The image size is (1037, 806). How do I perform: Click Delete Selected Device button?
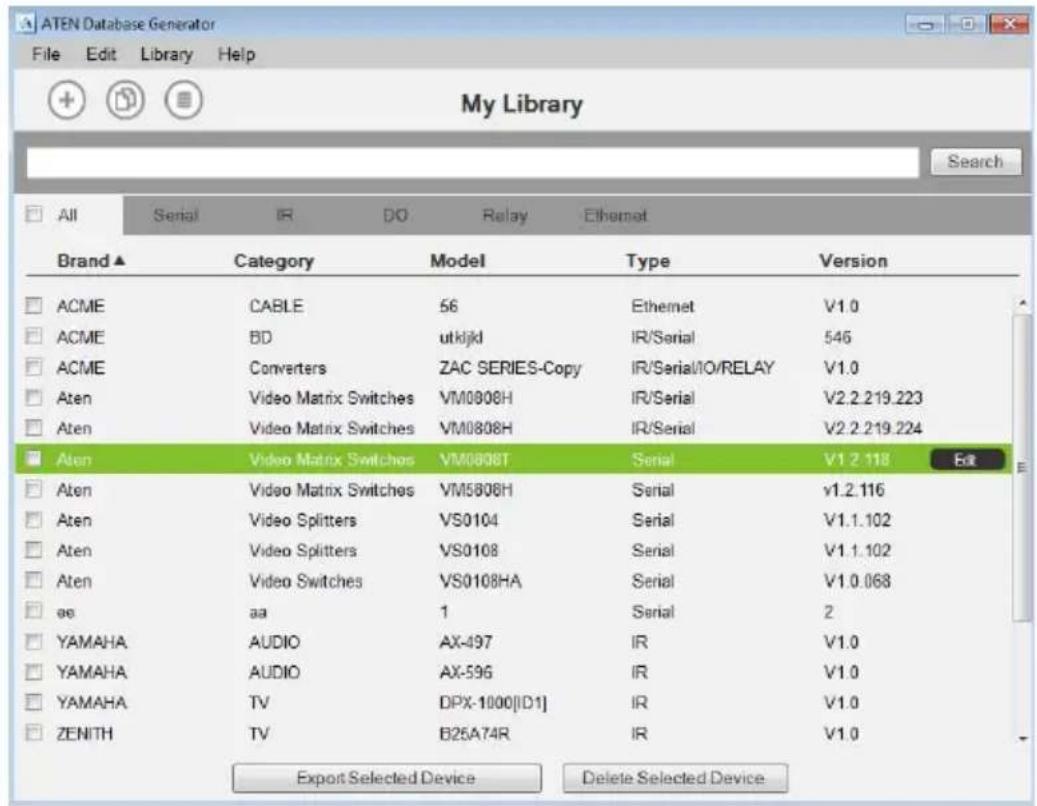click(x=675, y=778)
